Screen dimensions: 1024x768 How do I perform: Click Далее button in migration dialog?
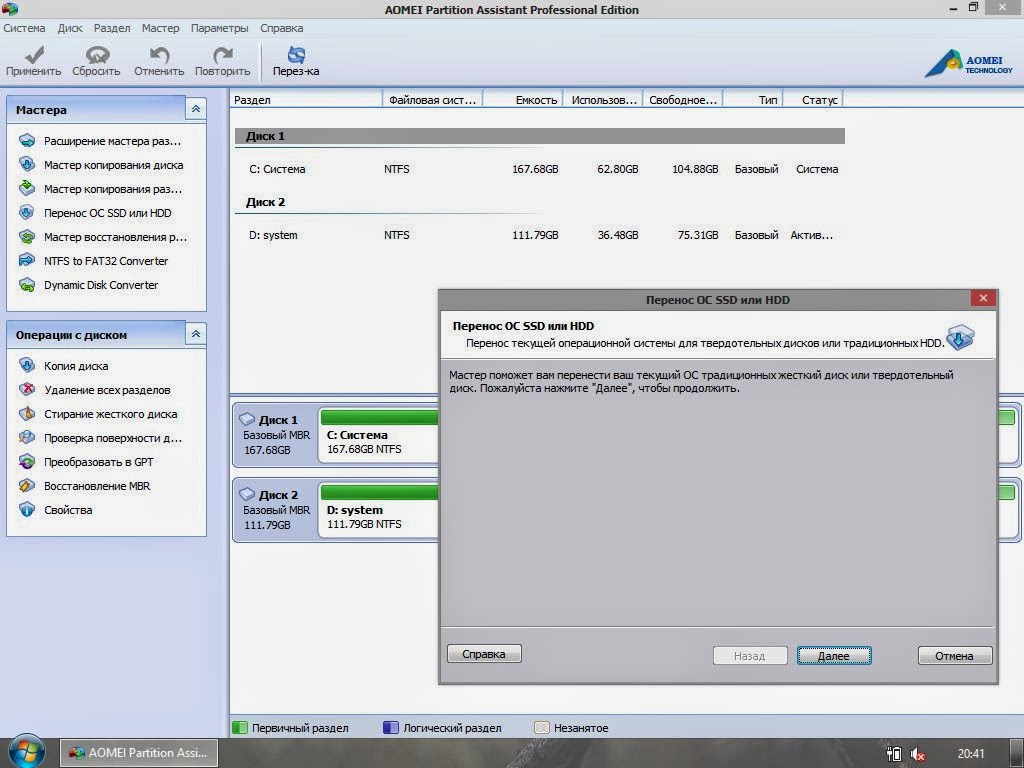[x=834, y=656]
